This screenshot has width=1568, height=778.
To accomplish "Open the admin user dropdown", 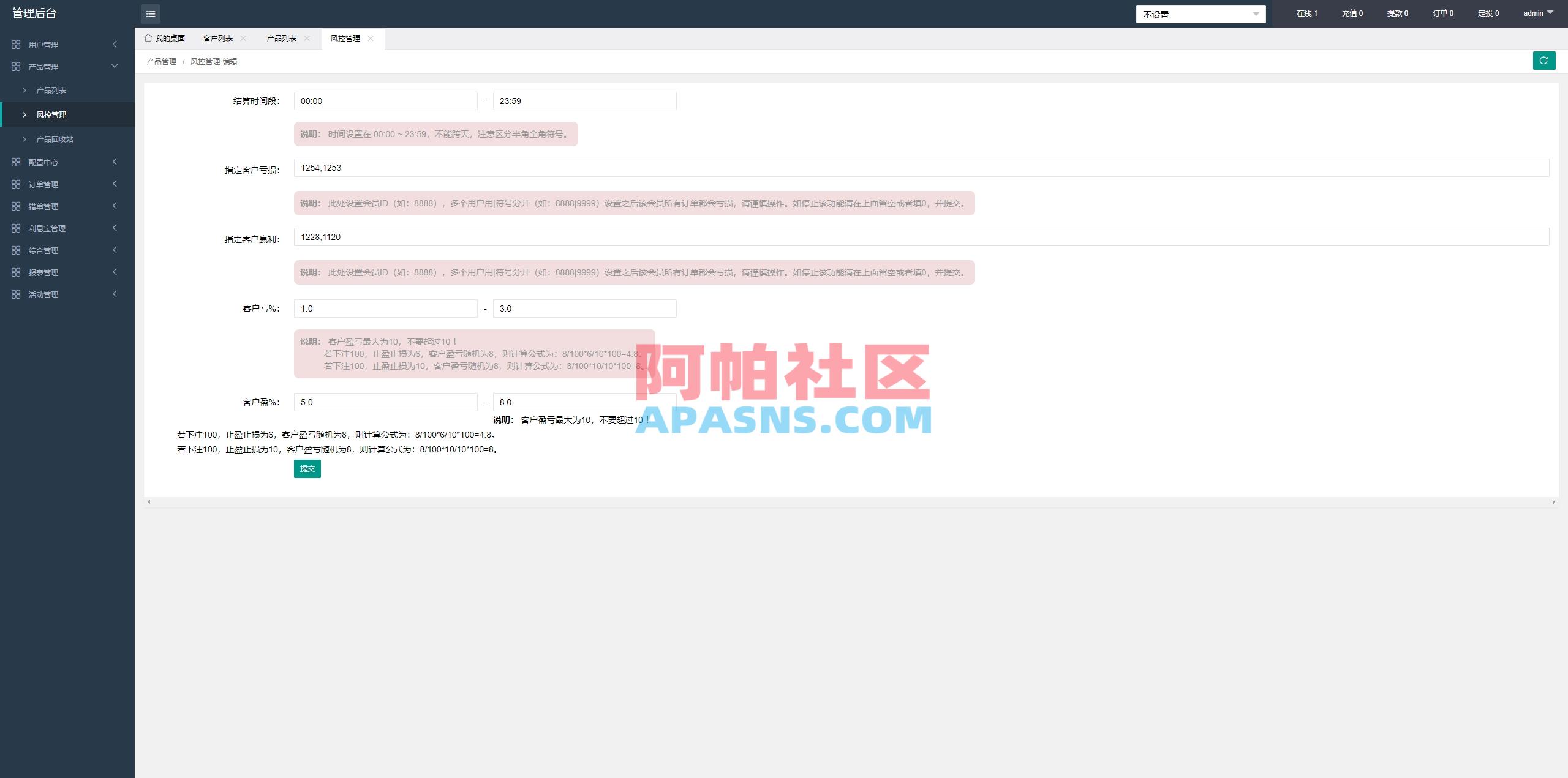I will coord(1538,13).
